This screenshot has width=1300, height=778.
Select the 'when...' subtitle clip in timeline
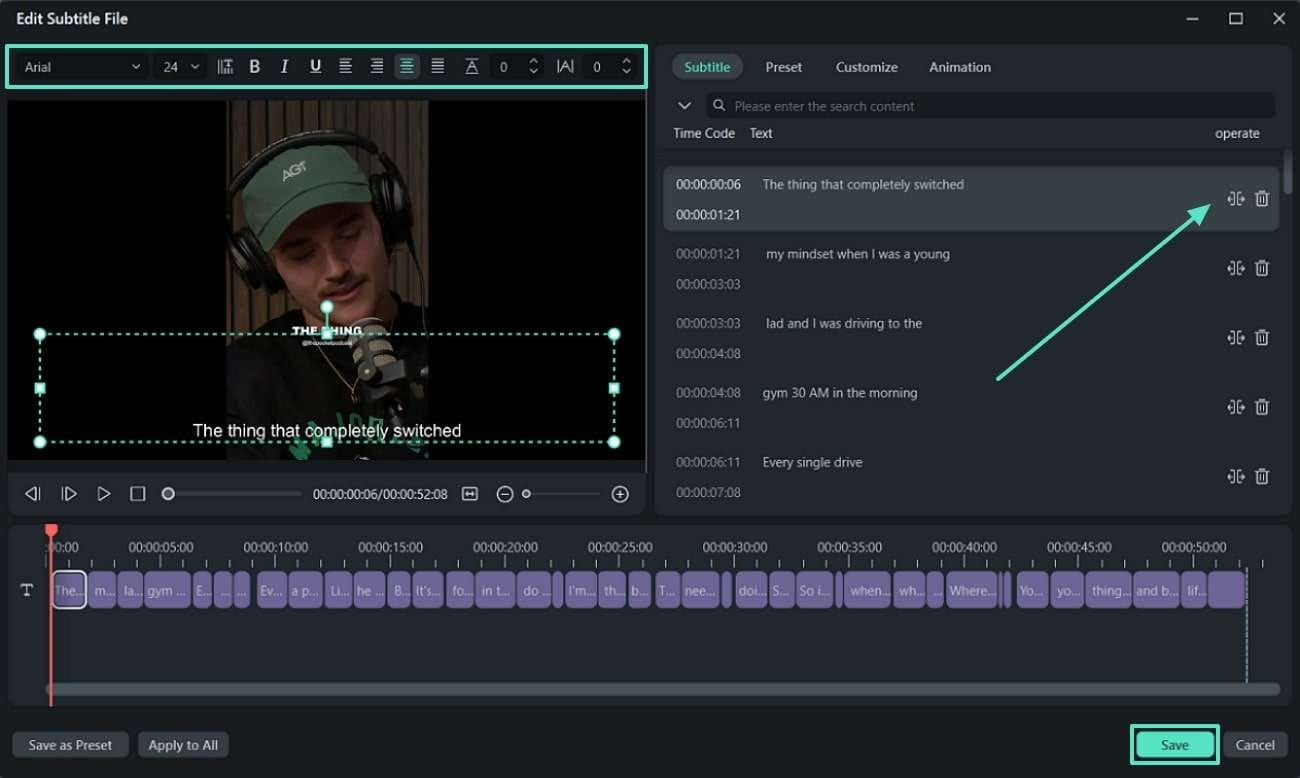868,590
